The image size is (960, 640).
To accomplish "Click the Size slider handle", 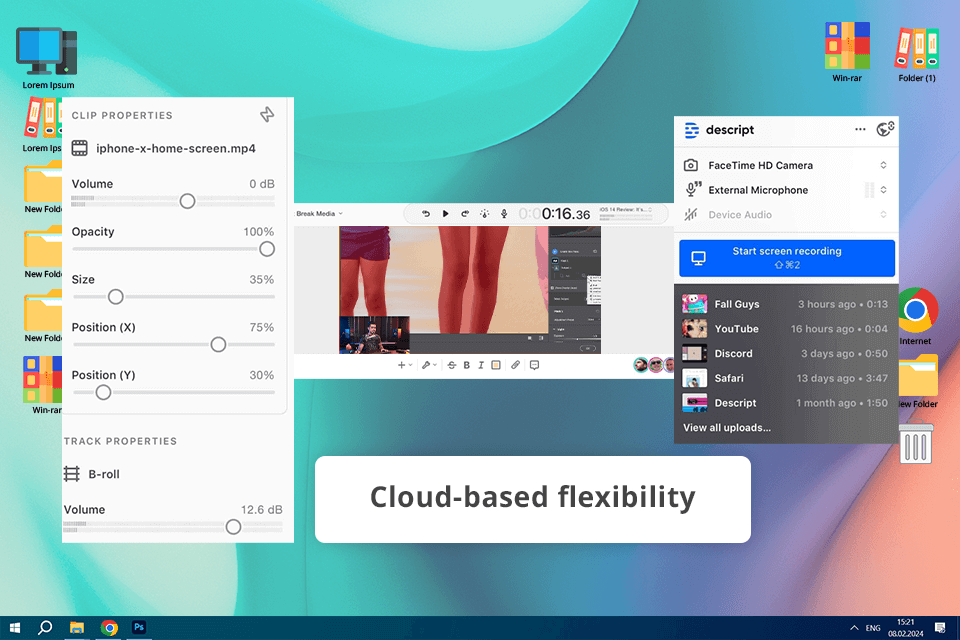I will pyautogui.click(x=115, y=296).
